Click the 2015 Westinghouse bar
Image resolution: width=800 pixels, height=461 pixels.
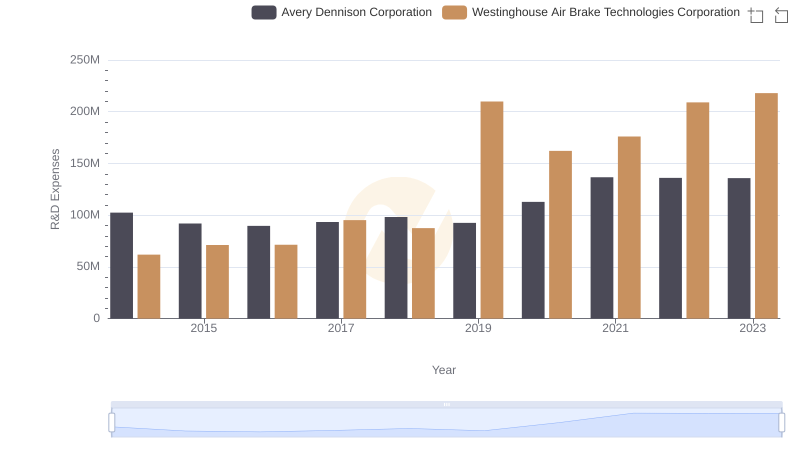(x=217, y=282)
